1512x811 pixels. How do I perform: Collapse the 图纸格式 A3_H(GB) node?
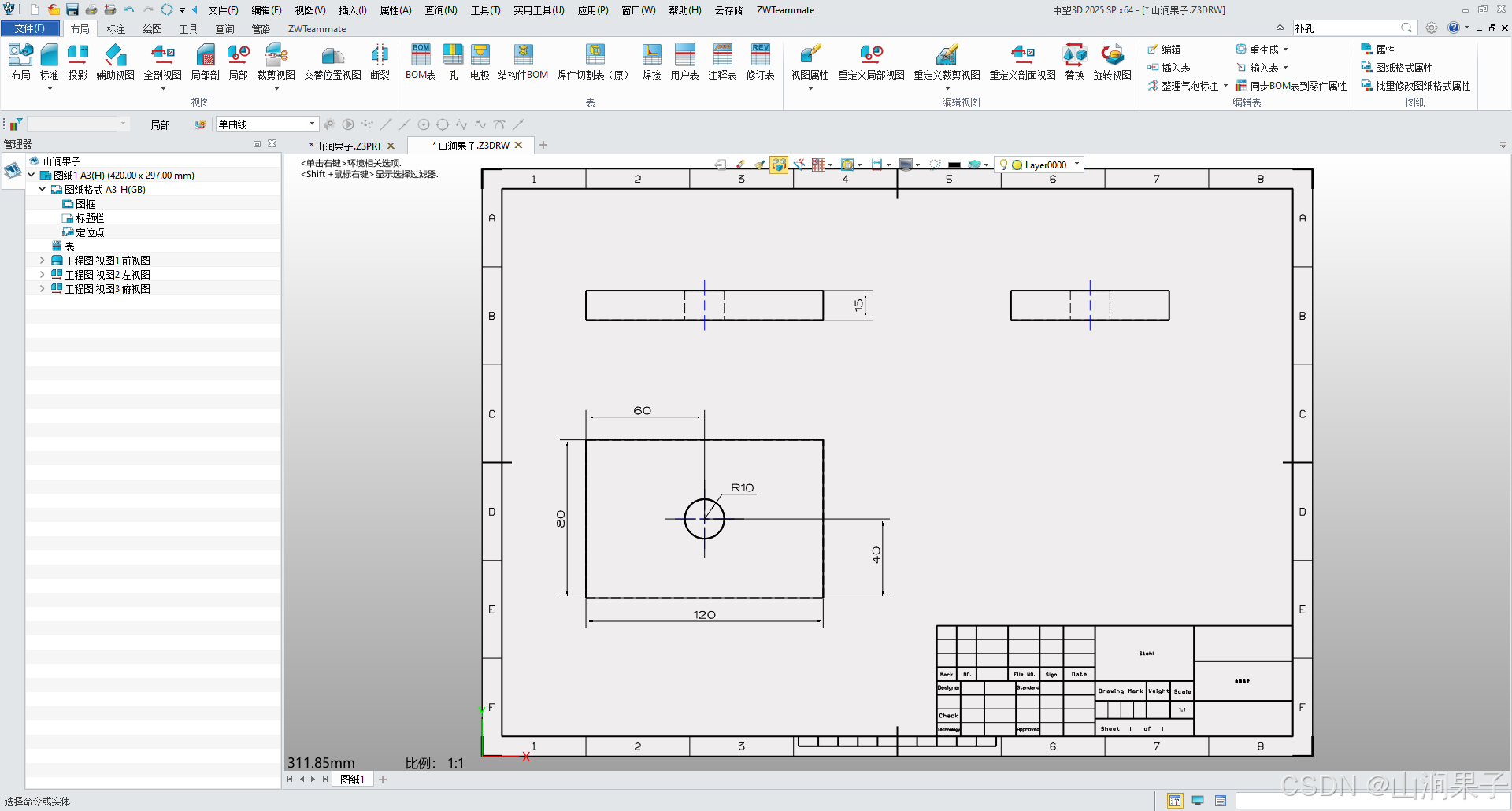click(x=42, y=190)
